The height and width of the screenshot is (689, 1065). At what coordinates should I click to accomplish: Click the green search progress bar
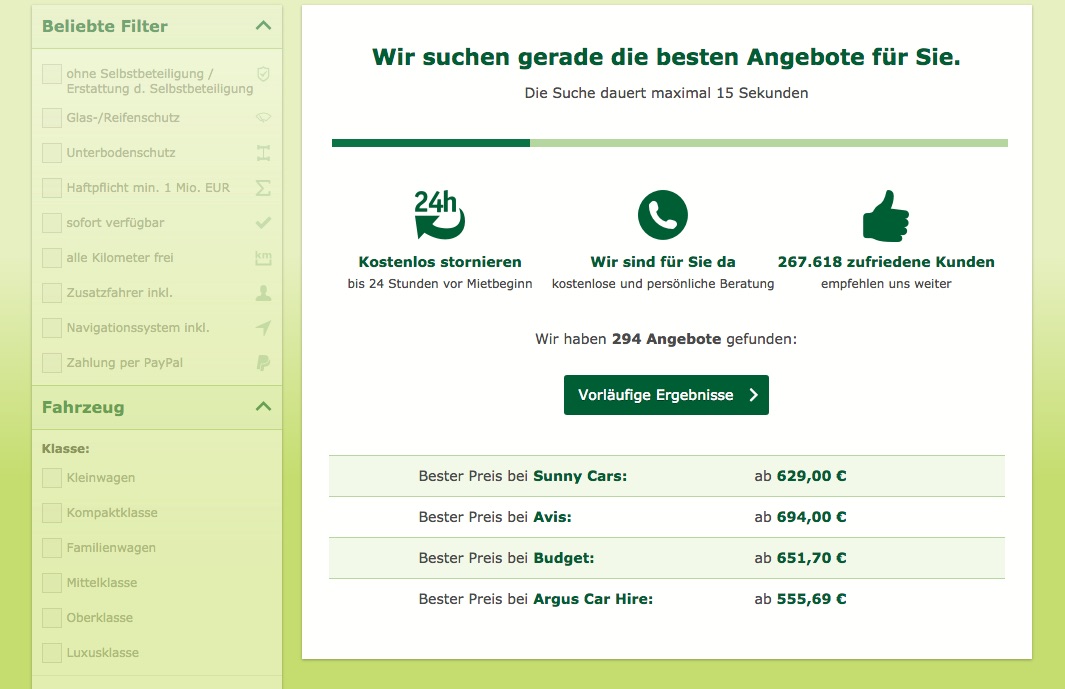669,143
